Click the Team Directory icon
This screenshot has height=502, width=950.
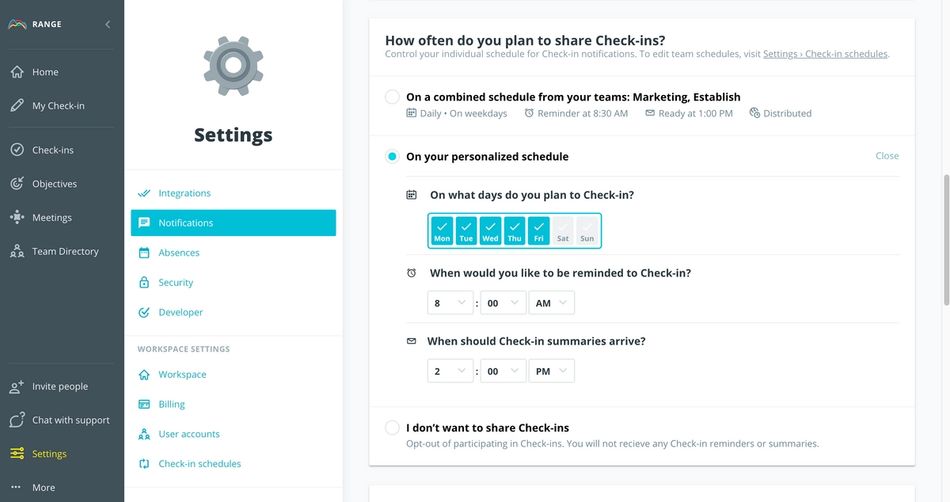17,252
